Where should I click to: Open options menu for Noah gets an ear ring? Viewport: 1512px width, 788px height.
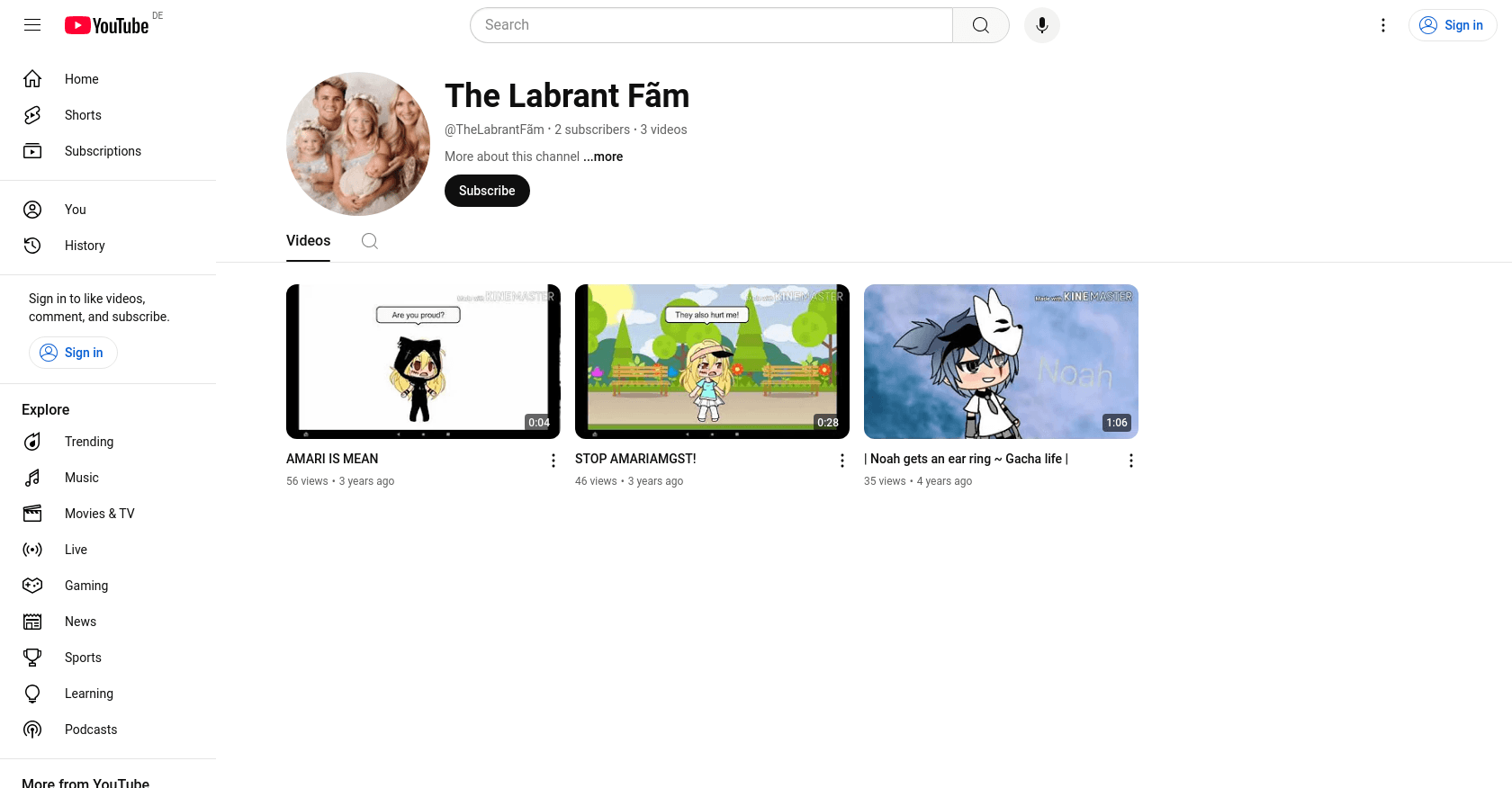1131,461
